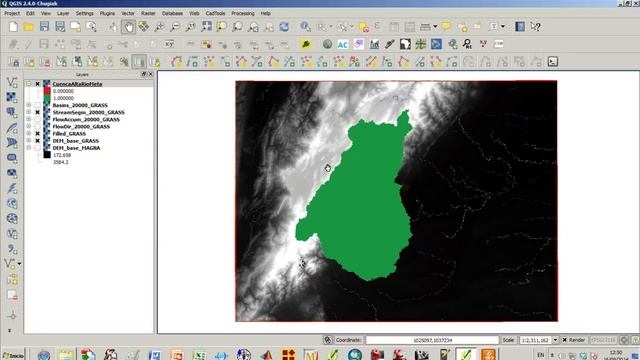Toggle visibility of DEM_base_GRASS layer

coord(38,141)
